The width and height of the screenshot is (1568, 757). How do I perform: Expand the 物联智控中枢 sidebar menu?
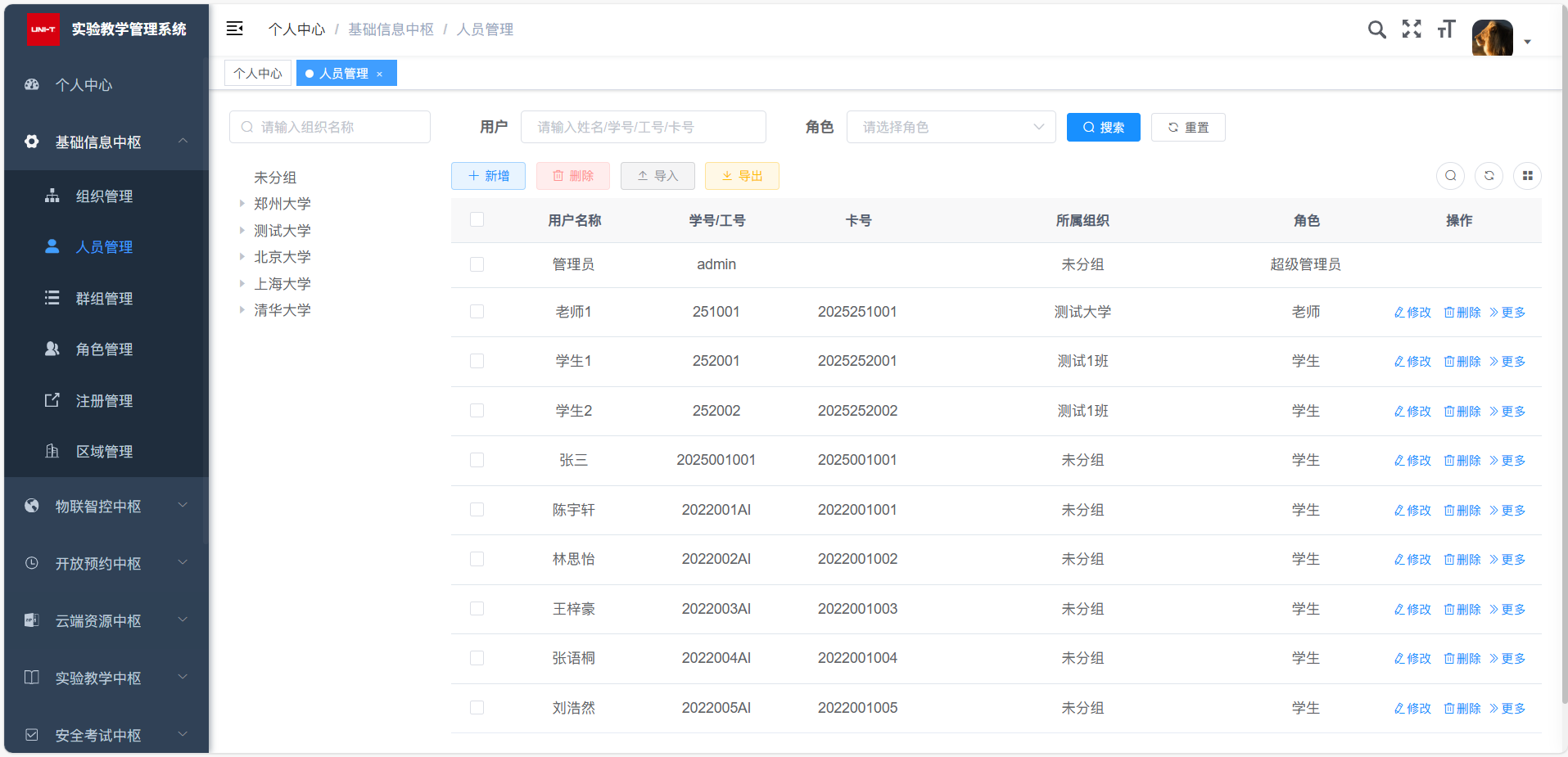coord(106,507)
